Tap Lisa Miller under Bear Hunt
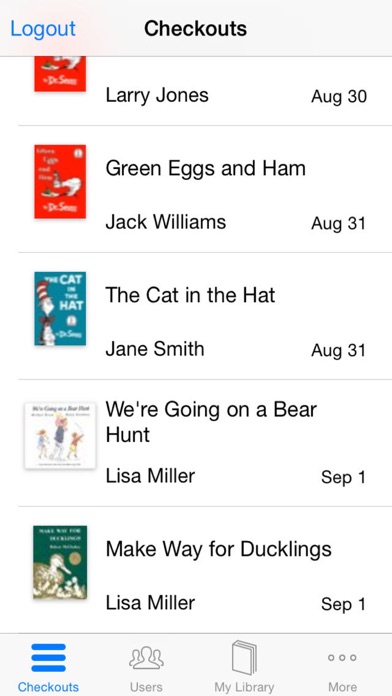392x696 pixels. (150, 476)
